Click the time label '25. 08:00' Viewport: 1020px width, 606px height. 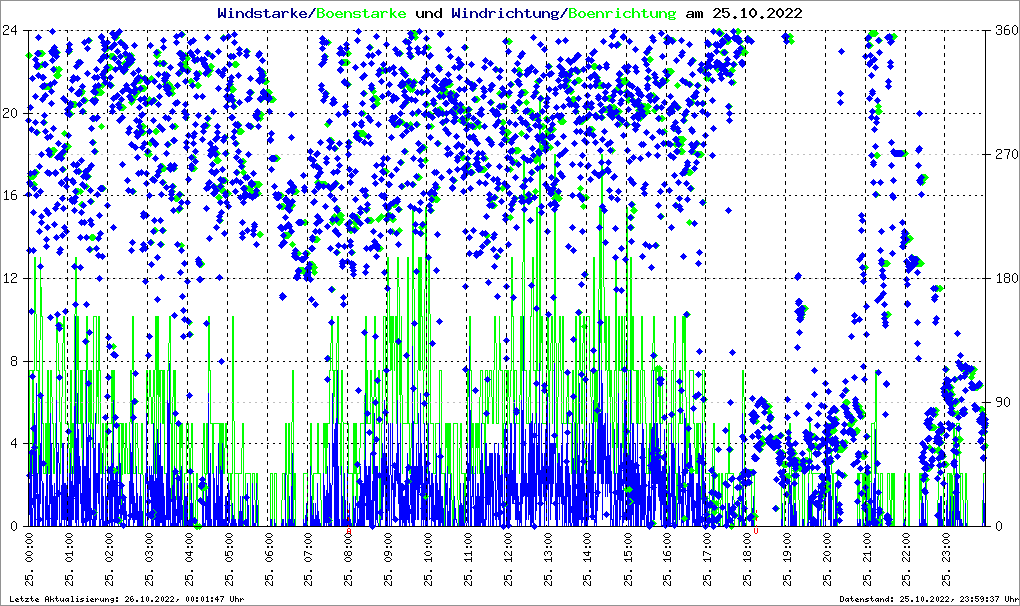point(349,559)
